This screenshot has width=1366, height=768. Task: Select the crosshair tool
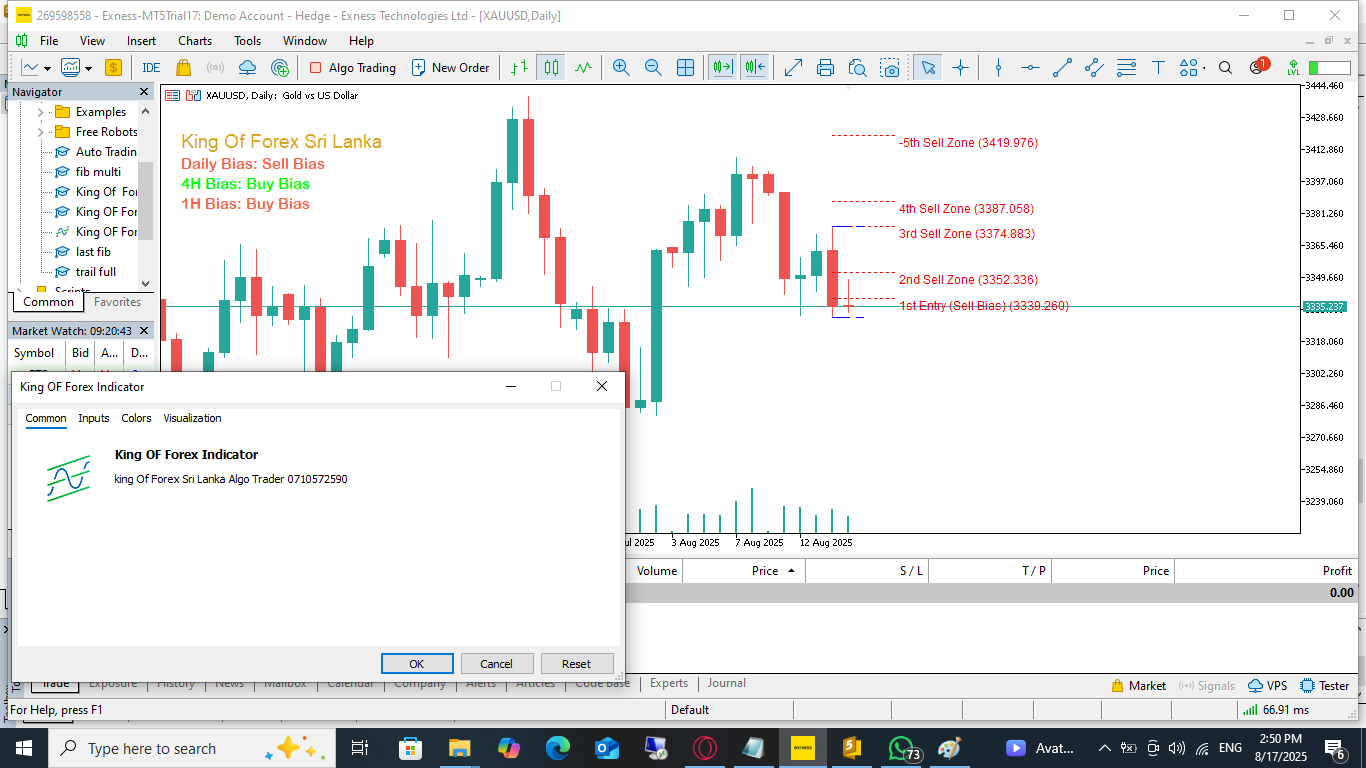coord(960,68)
